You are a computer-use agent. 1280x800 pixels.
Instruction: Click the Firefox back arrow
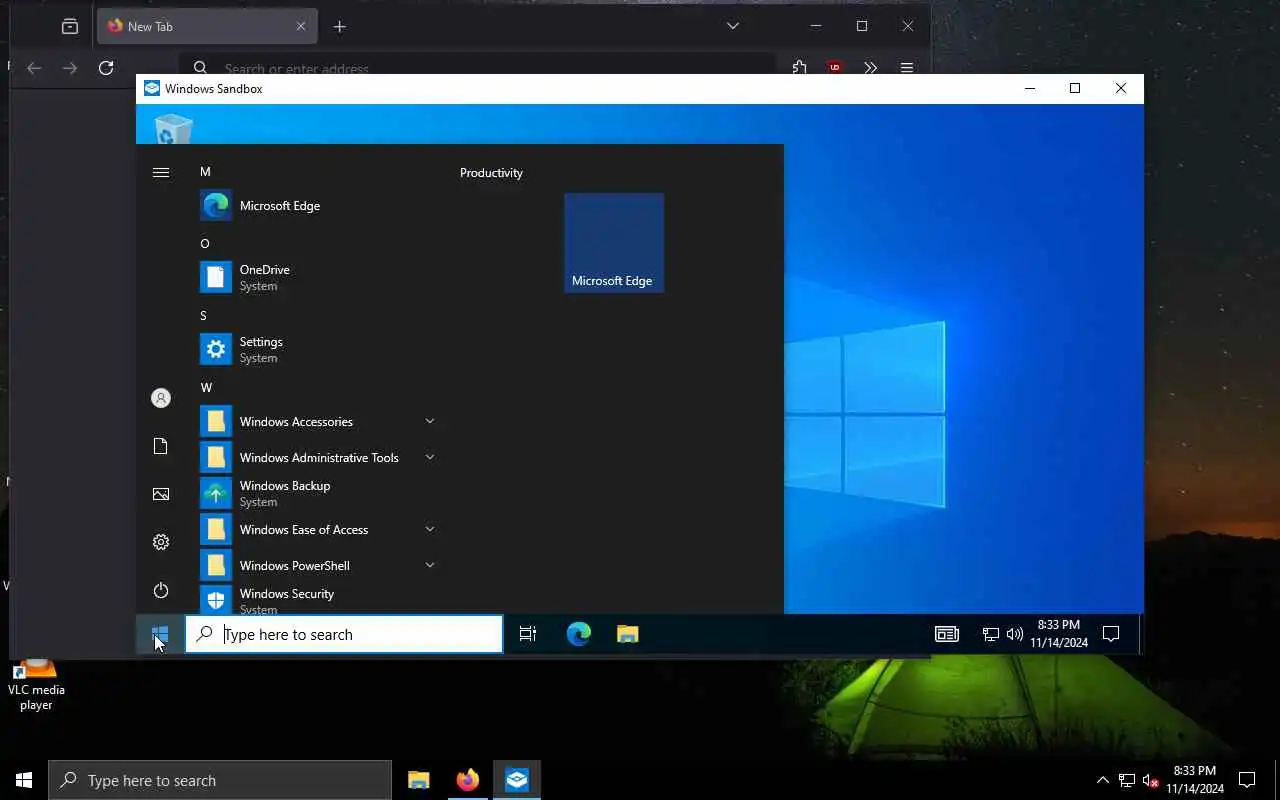pyautogui.click(x=34, y=68)
